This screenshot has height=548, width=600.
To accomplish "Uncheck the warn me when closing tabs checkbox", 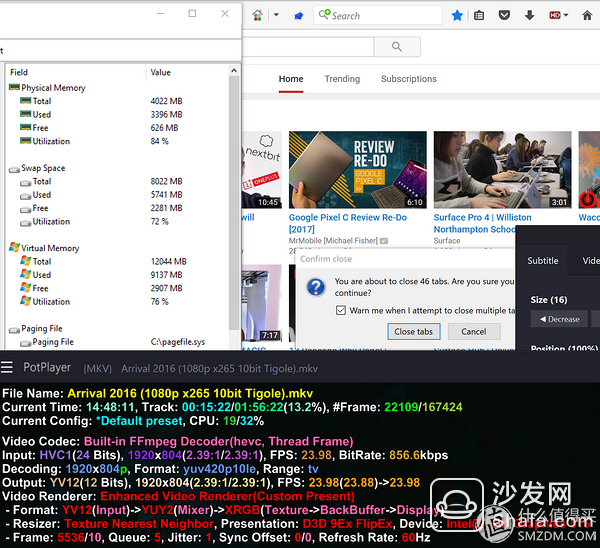I will click(341, 310).
